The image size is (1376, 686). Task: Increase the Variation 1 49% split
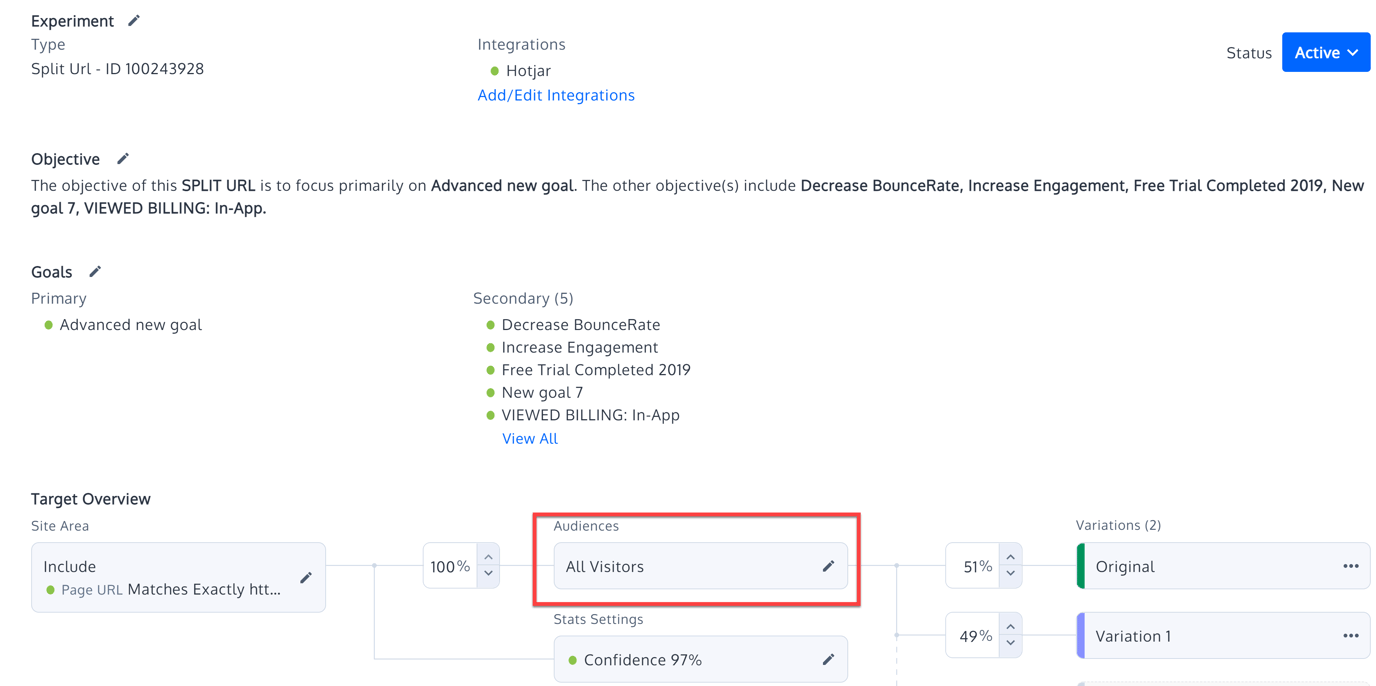click(1010, 627)
